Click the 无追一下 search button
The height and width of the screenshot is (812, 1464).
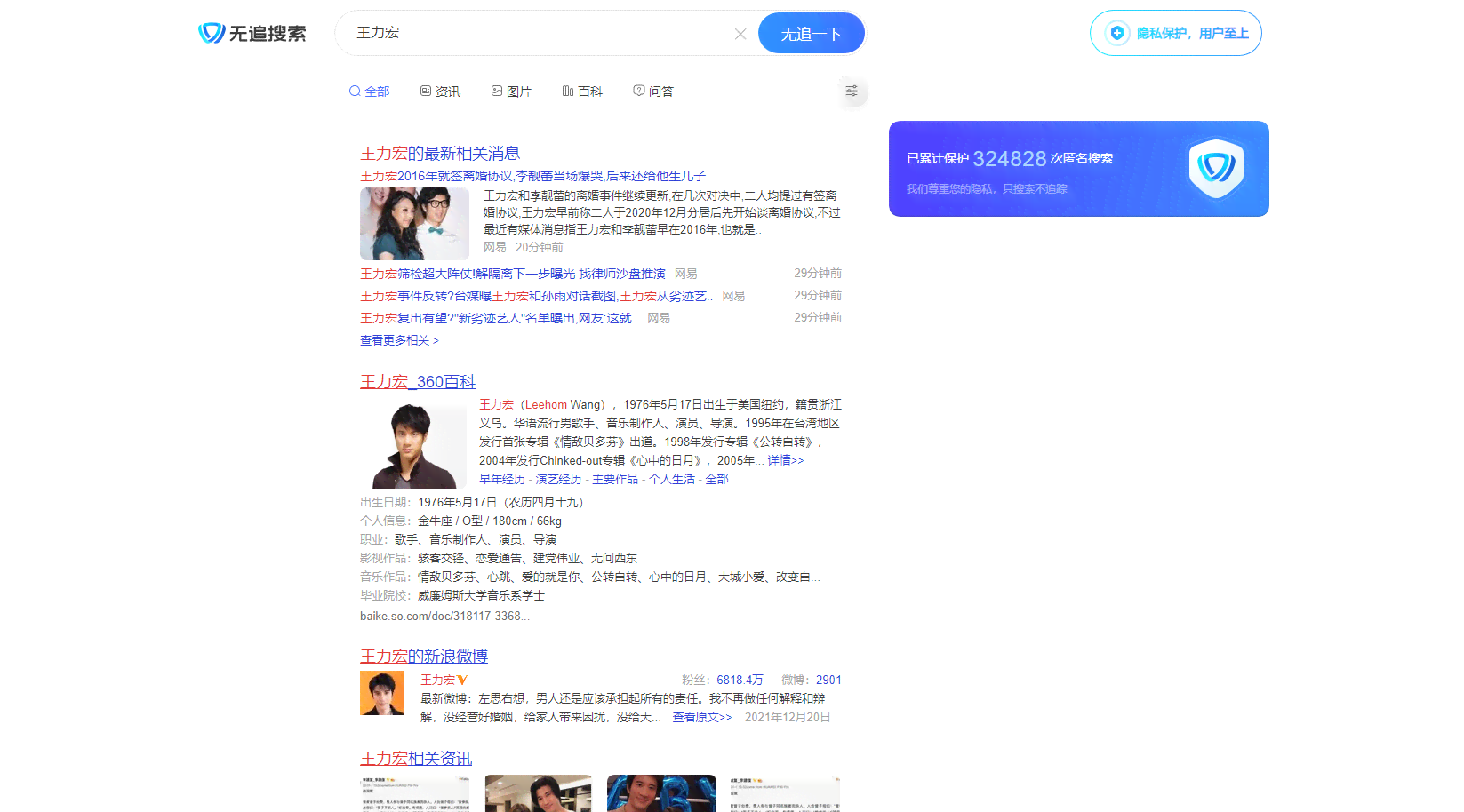pyautogui.click(x=812, y=34)
